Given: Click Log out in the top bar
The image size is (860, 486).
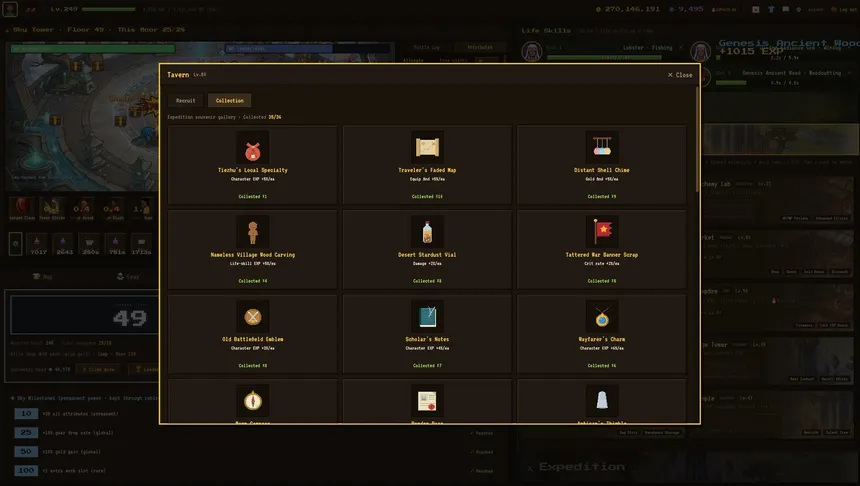Looking at the screenshot, I should coord(845,9).
